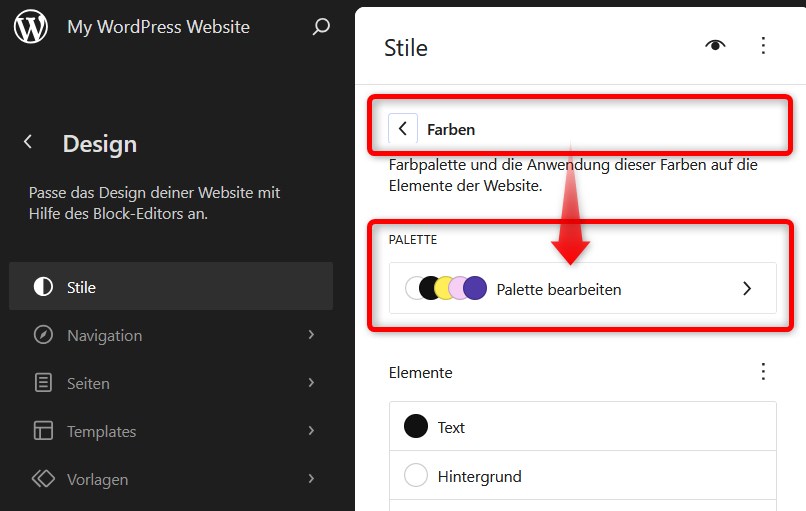This screenshot has width=806, height=511.
Task: Click the Templates layout icon
Action: tap(43, 430)
